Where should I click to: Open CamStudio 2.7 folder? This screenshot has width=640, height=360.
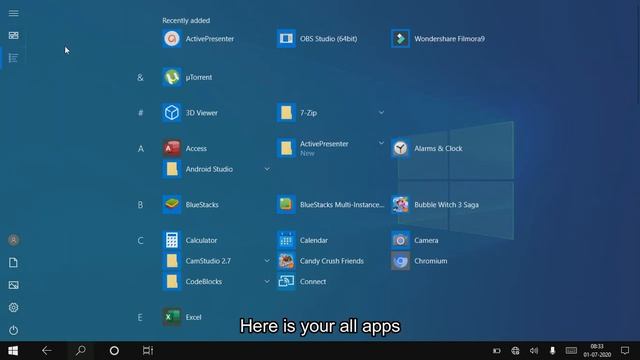coord(197,261)
